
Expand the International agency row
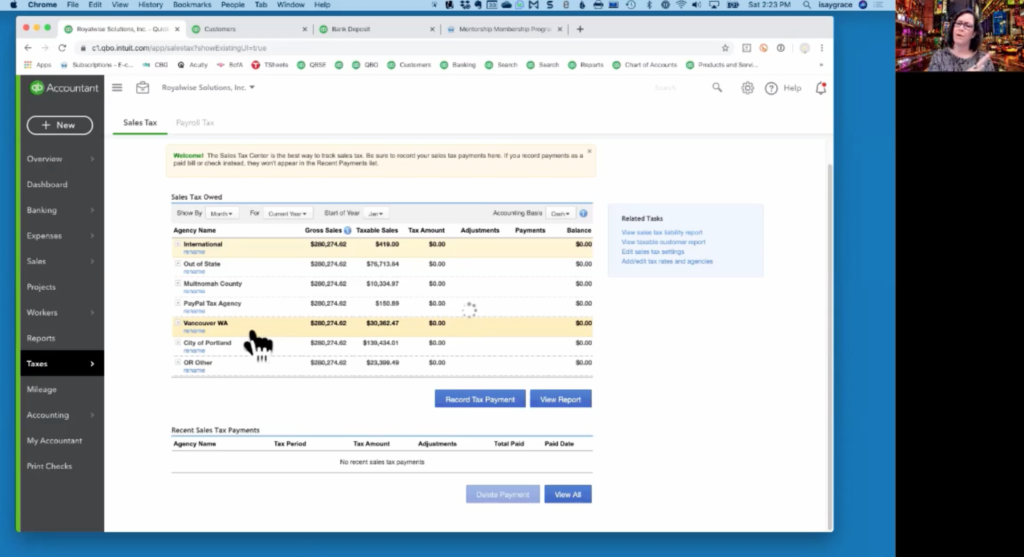[178, 244]
